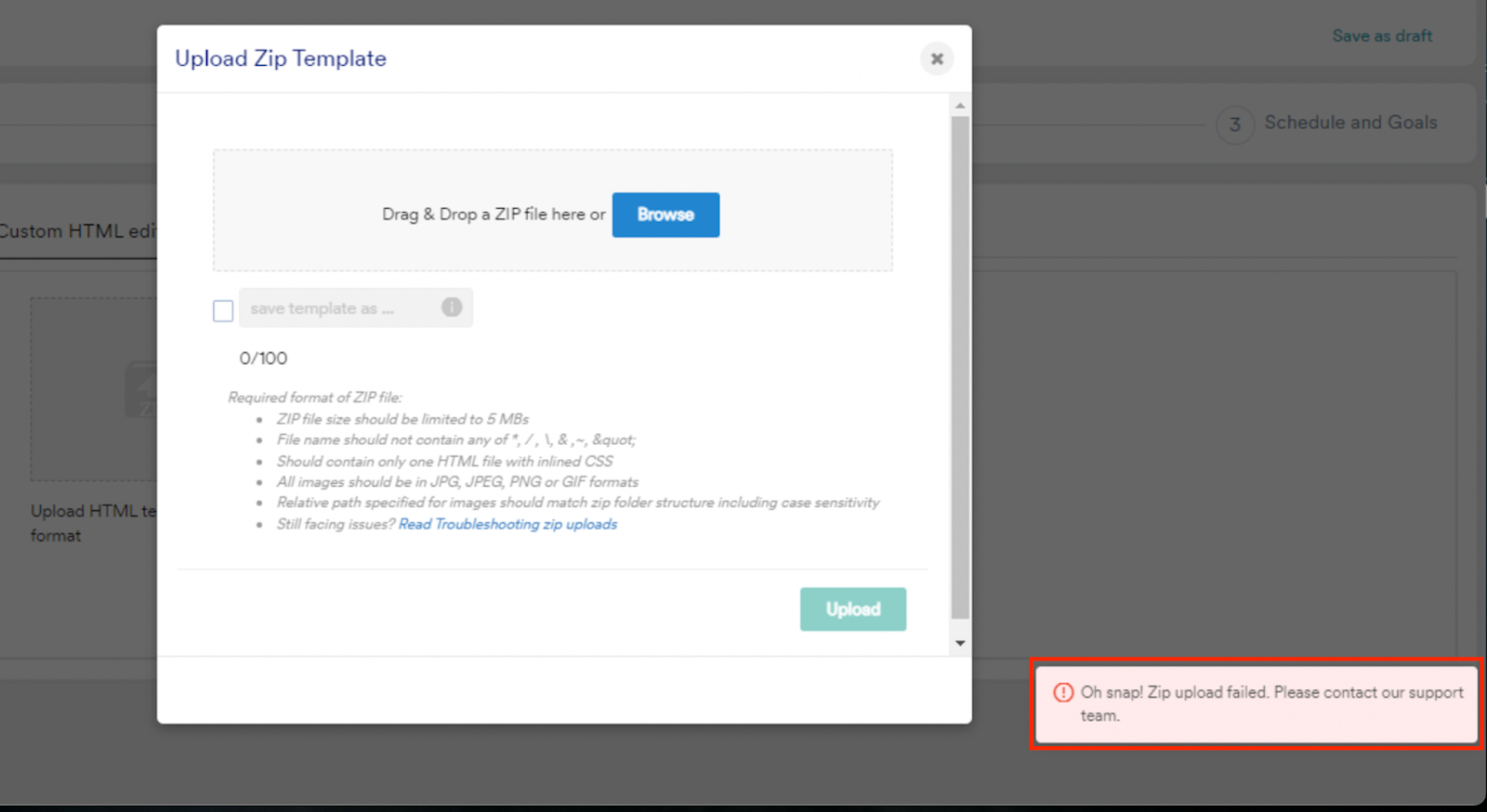The height and width of the screenshot is (812, 1487).
Task: Click the step 3 number circle
Action: [x=1234, y=124]
